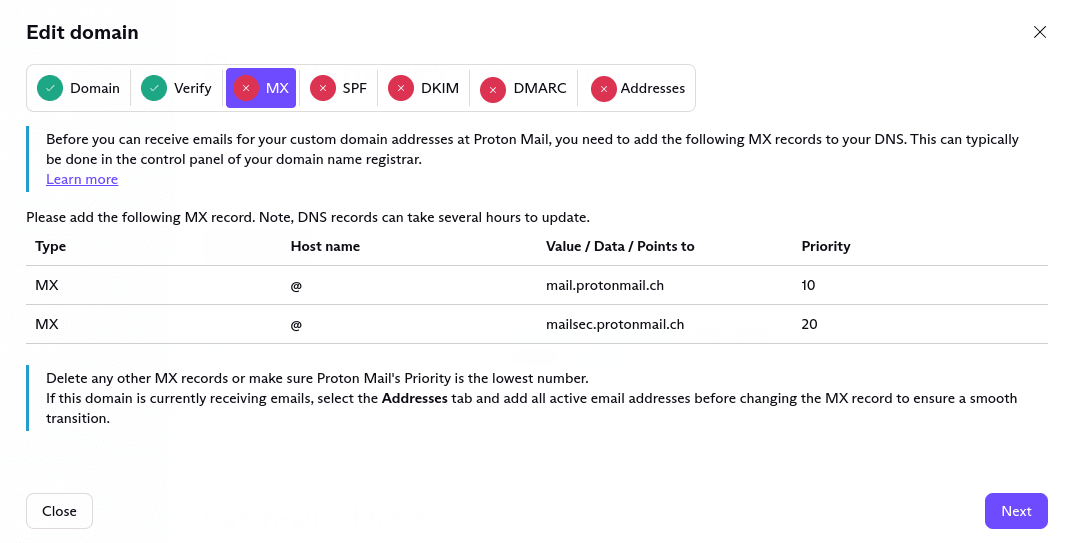Viewport: 1074px width, 543px height.
Task: Click the red X status icon beside SPF
Action: [x=323, y=88]
